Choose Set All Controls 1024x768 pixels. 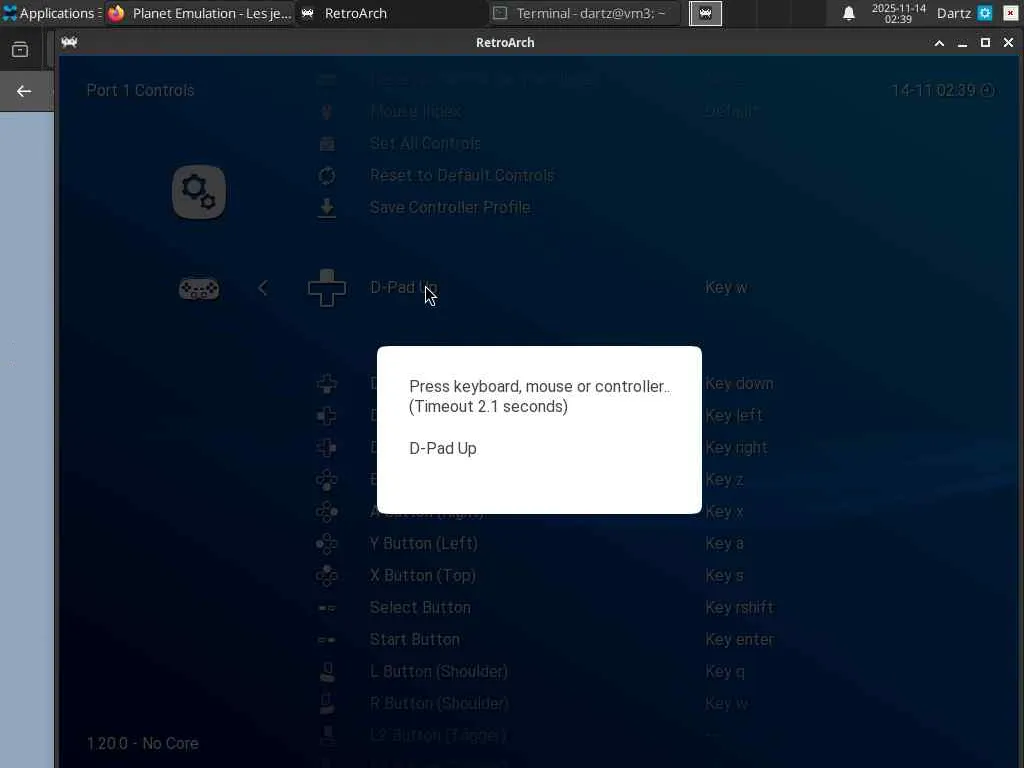click(425, 144)
